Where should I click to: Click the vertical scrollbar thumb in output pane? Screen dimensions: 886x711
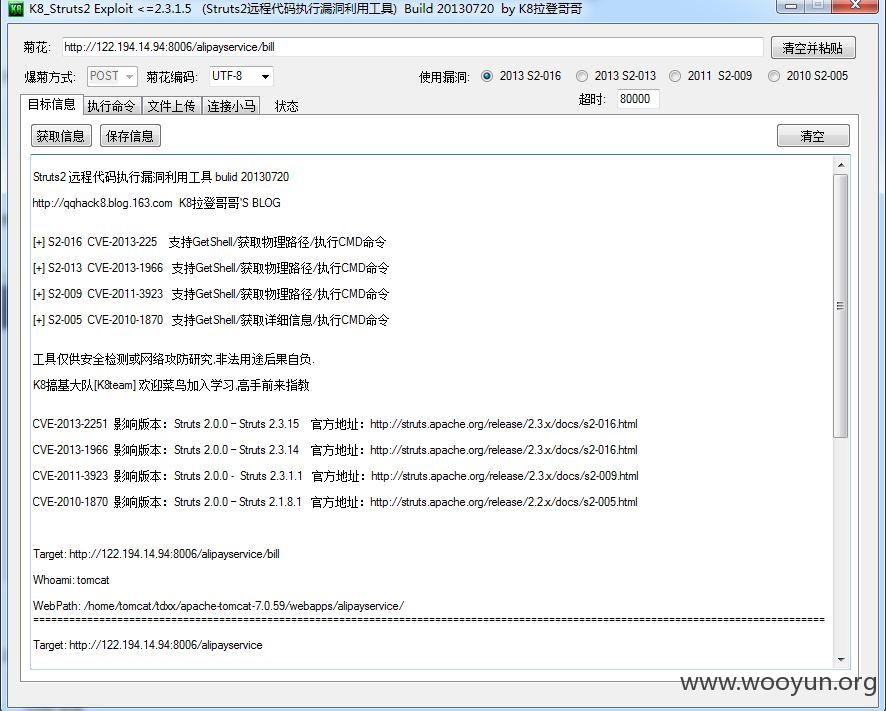tap(841, 306)
